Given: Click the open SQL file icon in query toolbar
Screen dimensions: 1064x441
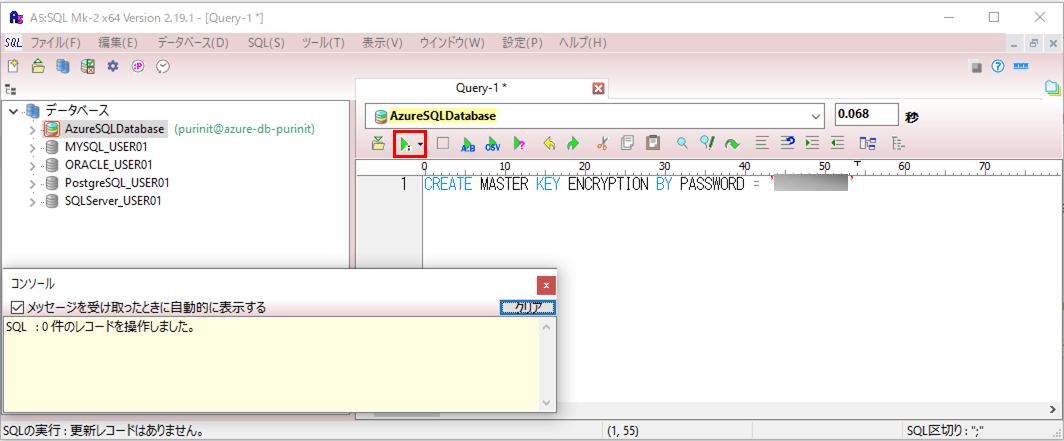Looking at the screenshot, I should pos(379,143).
